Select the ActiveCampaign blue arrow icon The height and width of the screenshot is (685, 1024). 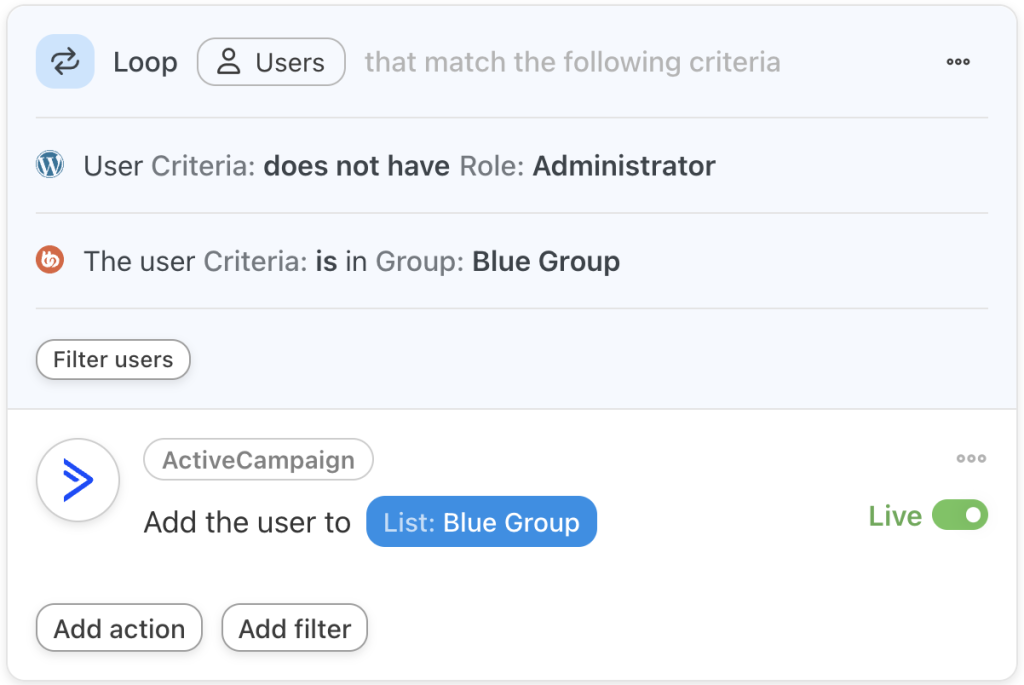click(77, 480)
